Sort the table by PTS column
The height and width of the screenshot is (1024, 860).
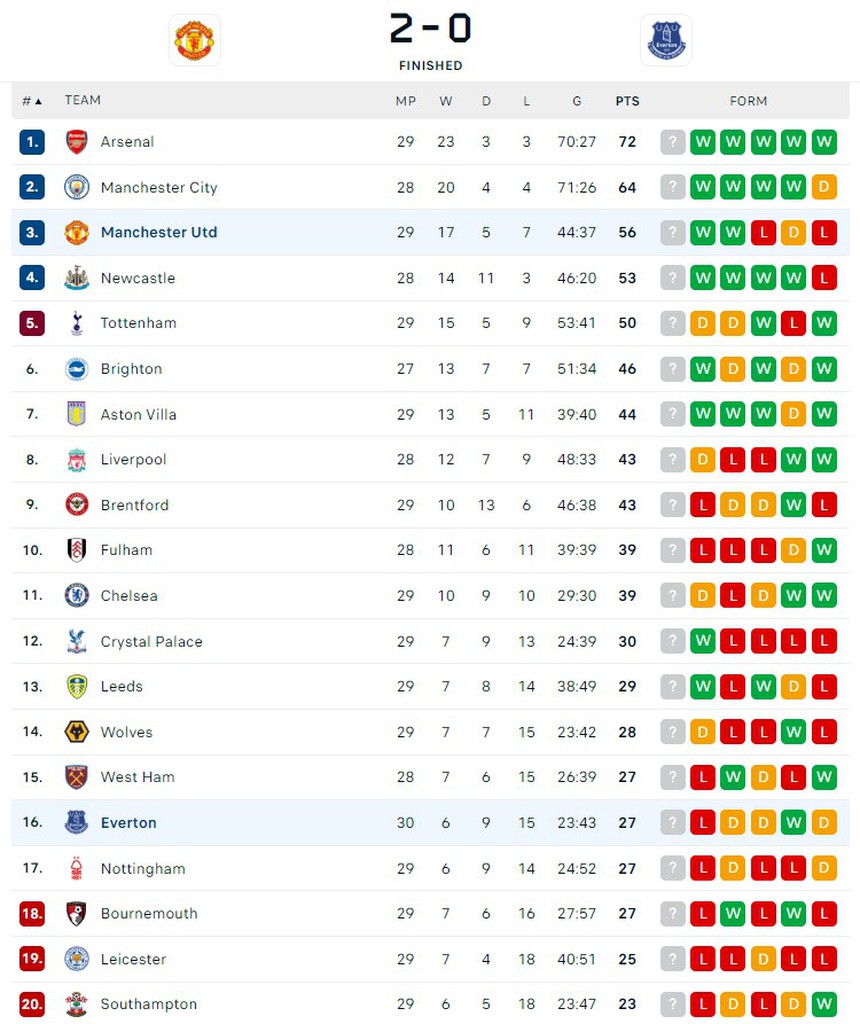[x=627, y=100]
